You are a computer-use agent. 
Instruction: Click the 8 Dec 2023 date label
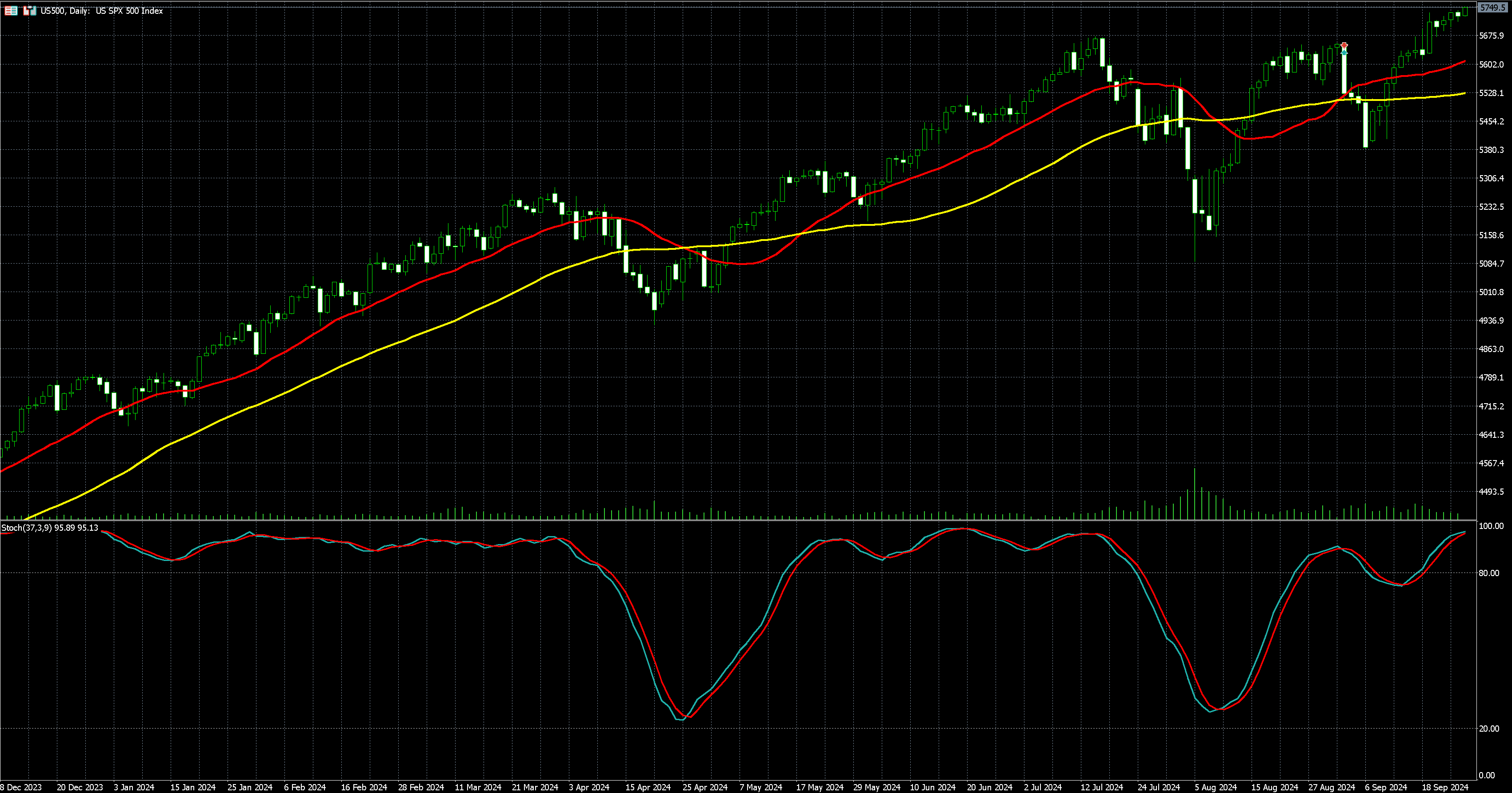(x=21, y=787)
